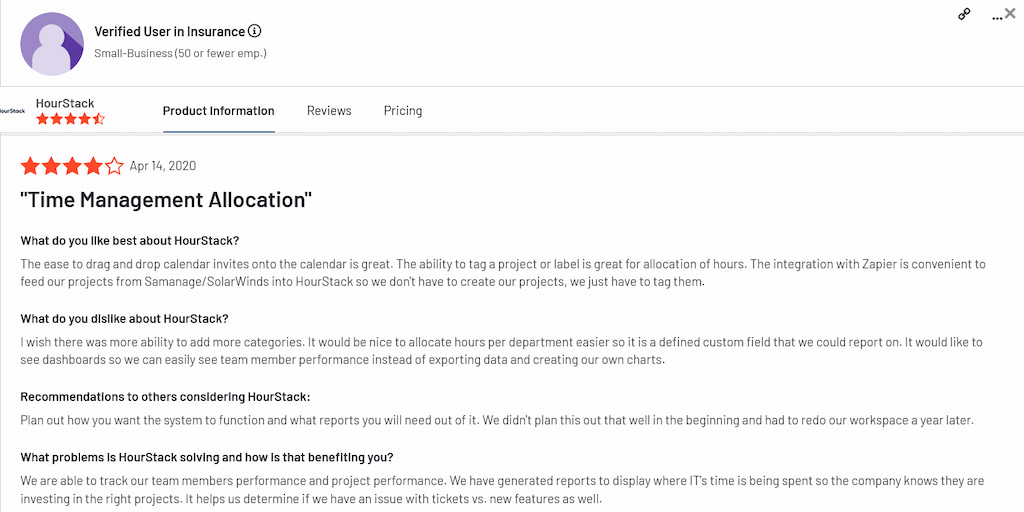Click the "Recommendations to others" heading
Image resolution: width=1024 pixels, height=512 pixels.
[x=165, y=397]
